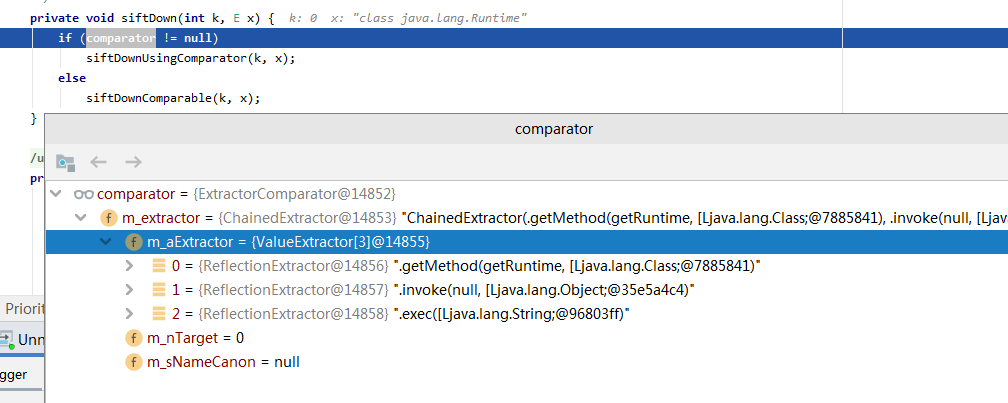Click the set top-level value toolbar icon
1008x403 pixels.
point(65,162)
